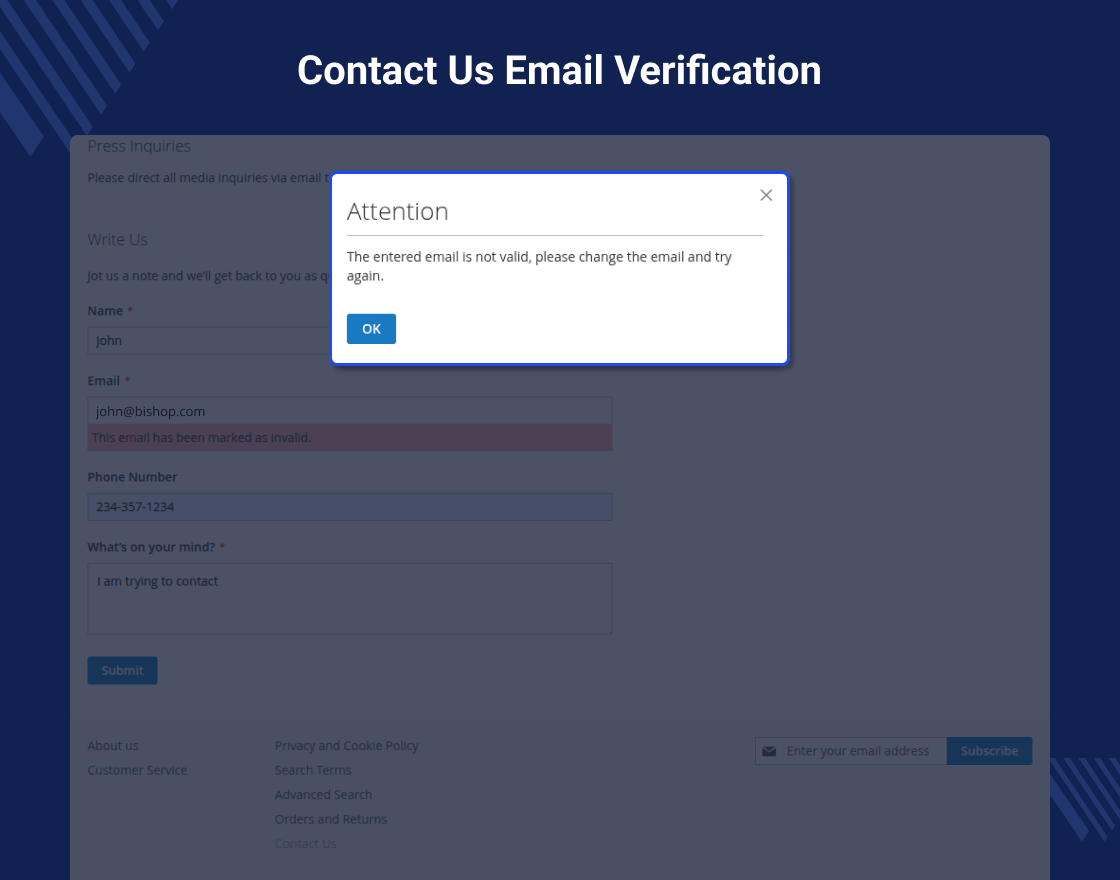Open the About us footer link

click(x=113, y=746)
